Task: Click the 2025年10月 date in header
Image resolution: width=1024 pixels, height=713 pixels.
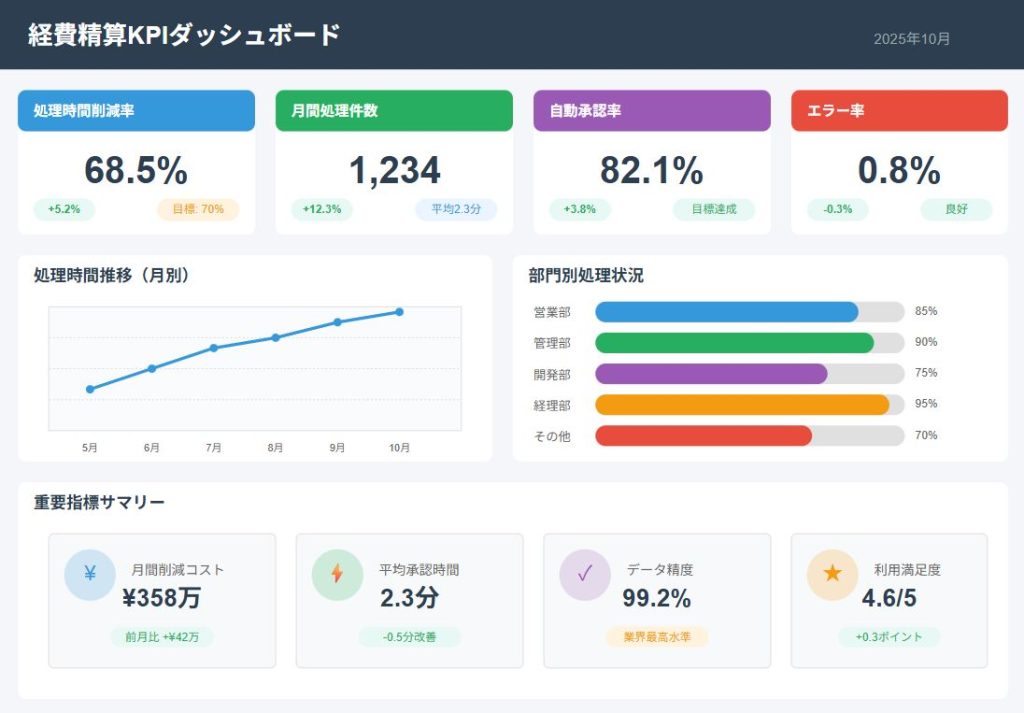Action: (911, 39)
